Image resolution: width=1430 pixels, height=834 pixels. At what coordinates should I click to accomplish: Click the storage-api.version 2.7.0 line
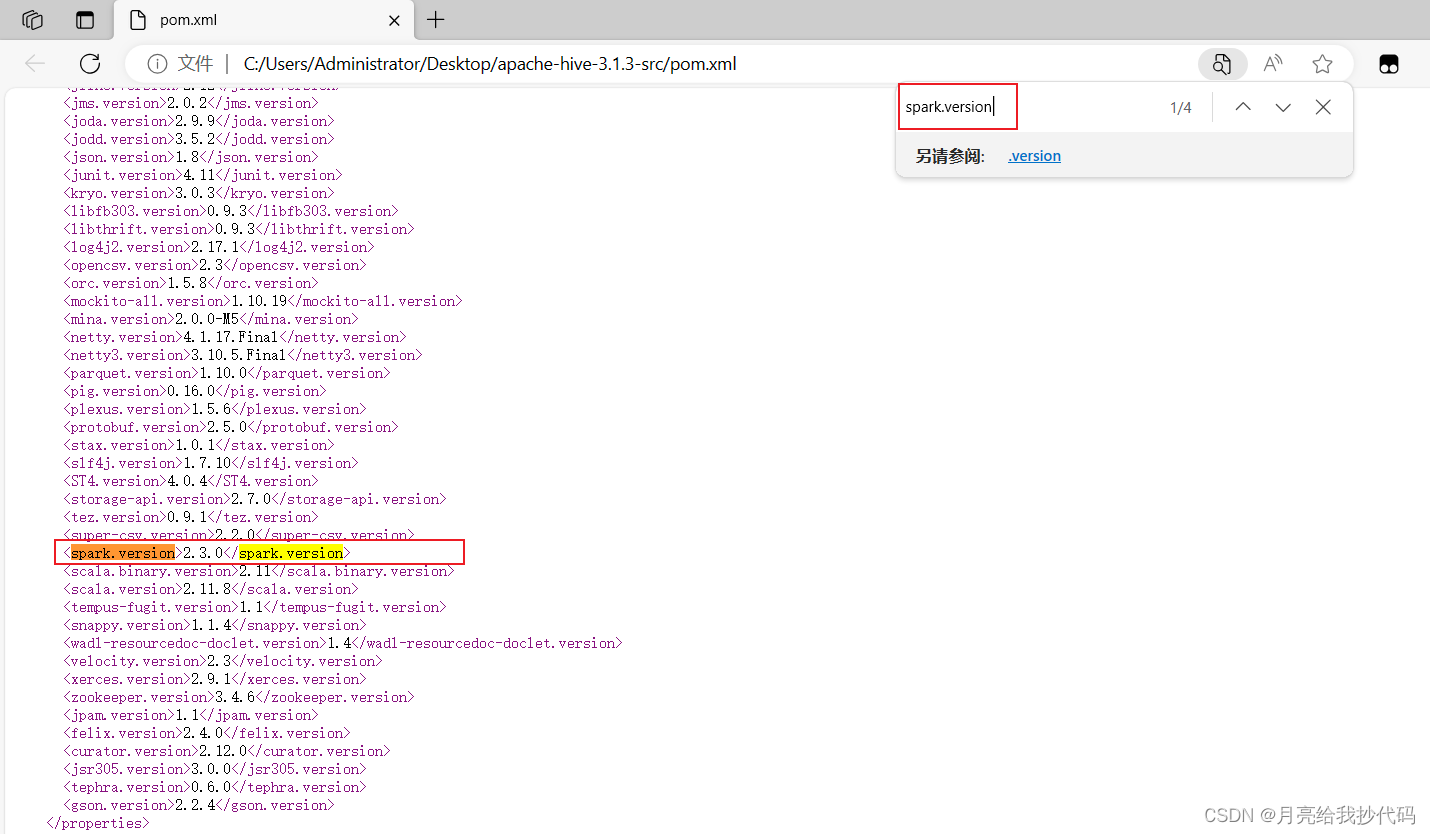[x=255, y=499]
